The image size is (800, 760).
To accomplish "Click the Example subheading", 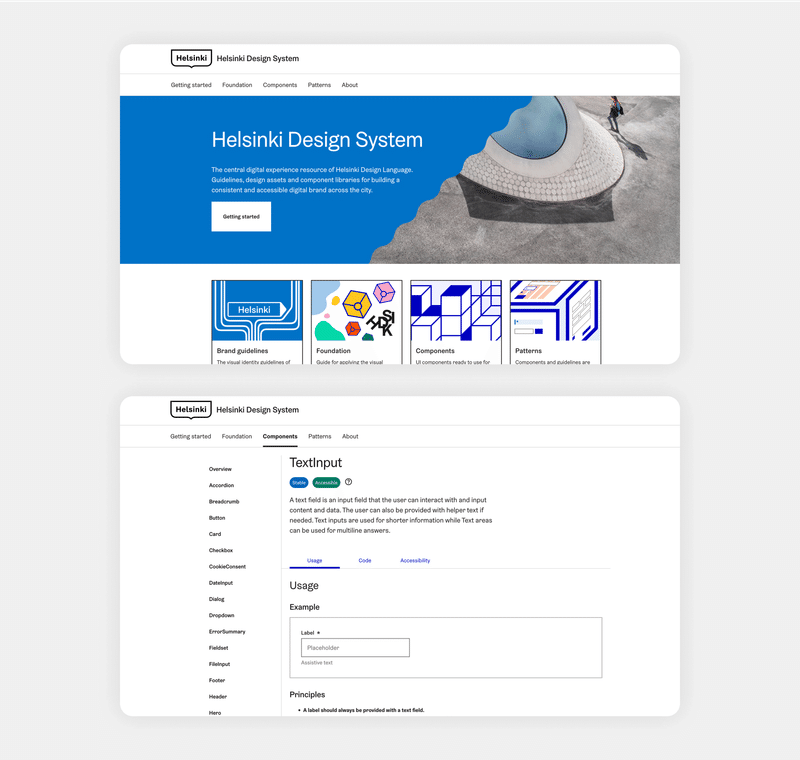I will [x=305, y=607].
